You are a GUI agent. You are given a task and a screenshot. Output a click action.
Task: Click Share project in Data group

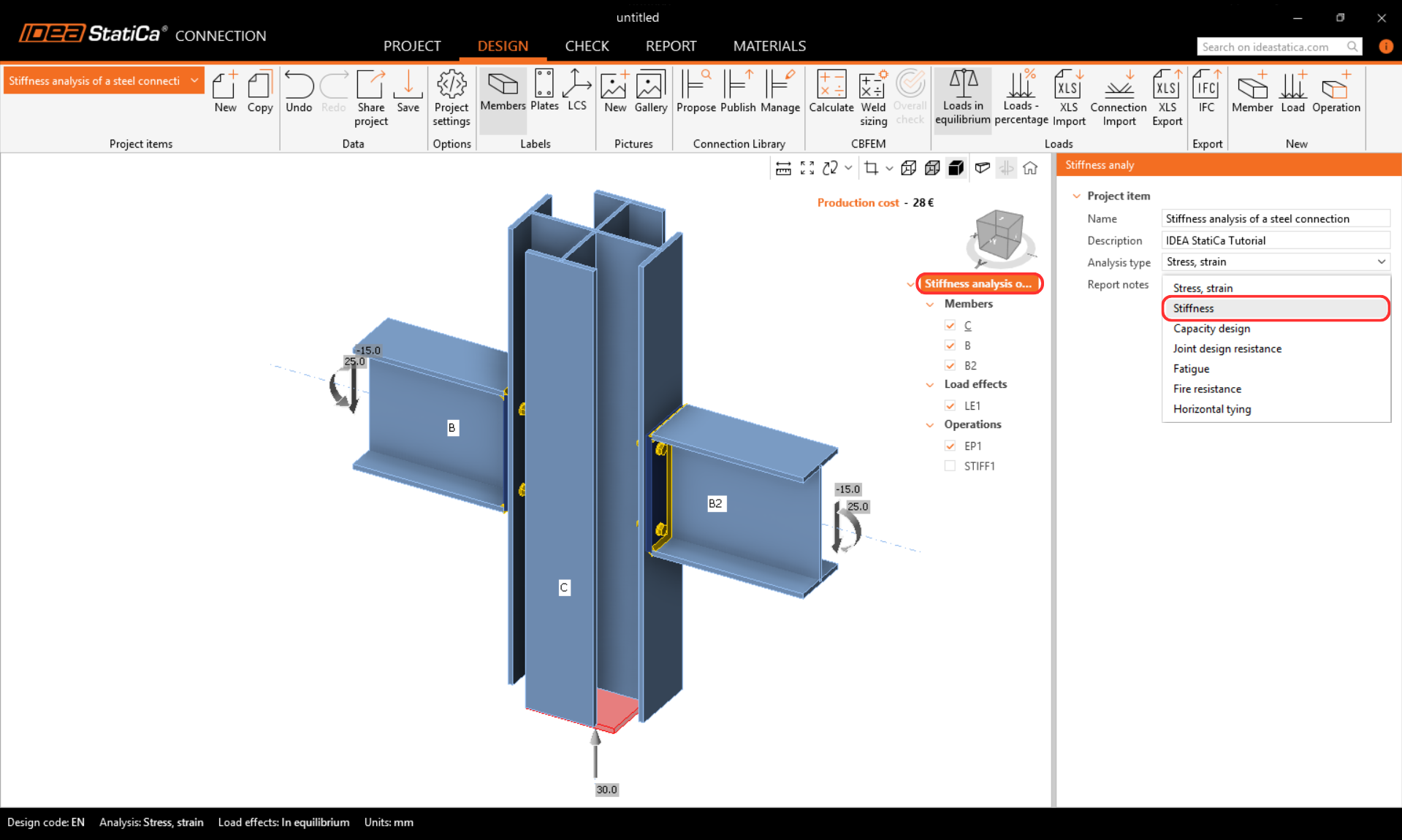click(x=370, y=99)
